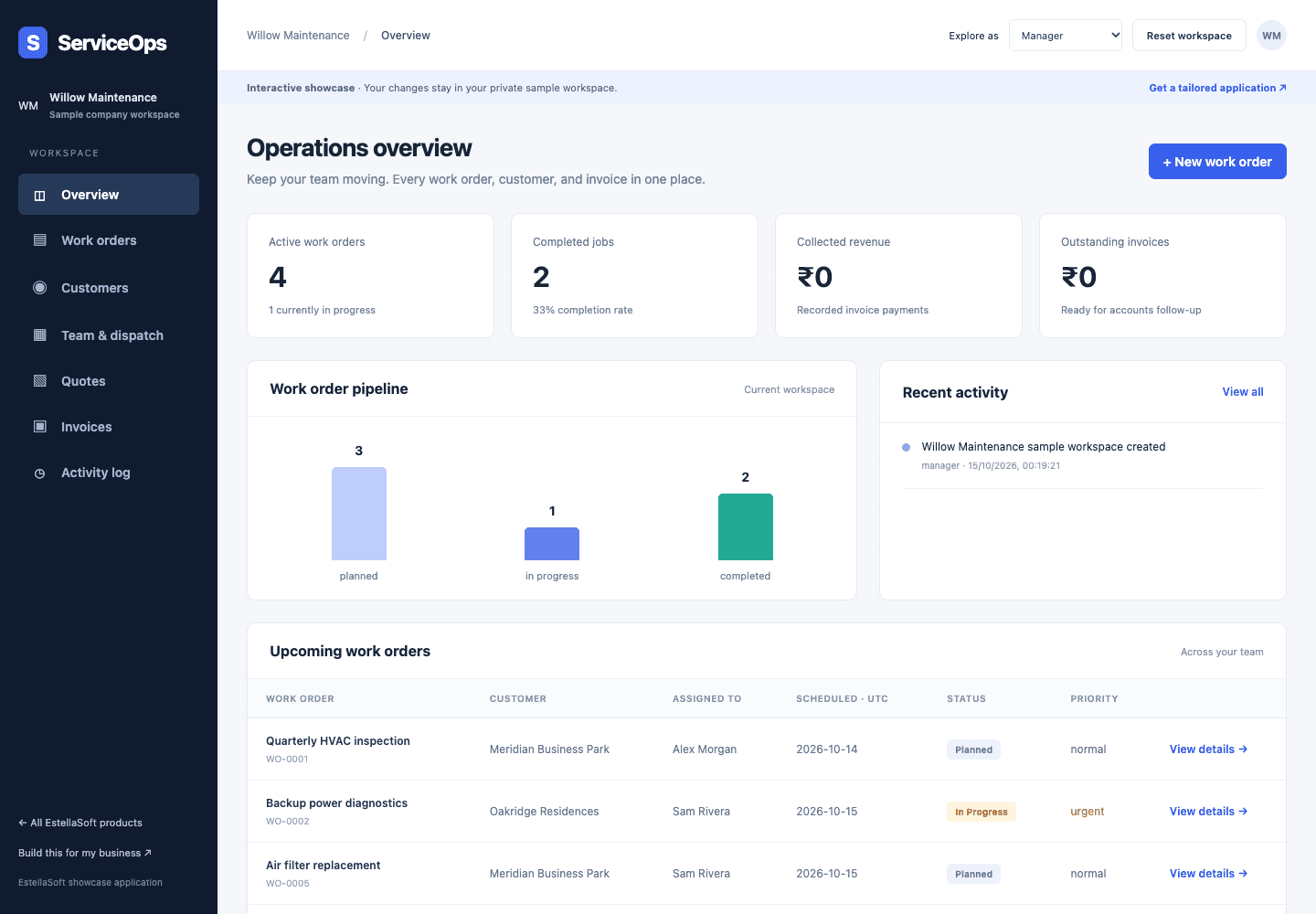Viewport: 1316px width, 914px height.
Task: Navigate to Quotes
Action: tap(109, 381)
